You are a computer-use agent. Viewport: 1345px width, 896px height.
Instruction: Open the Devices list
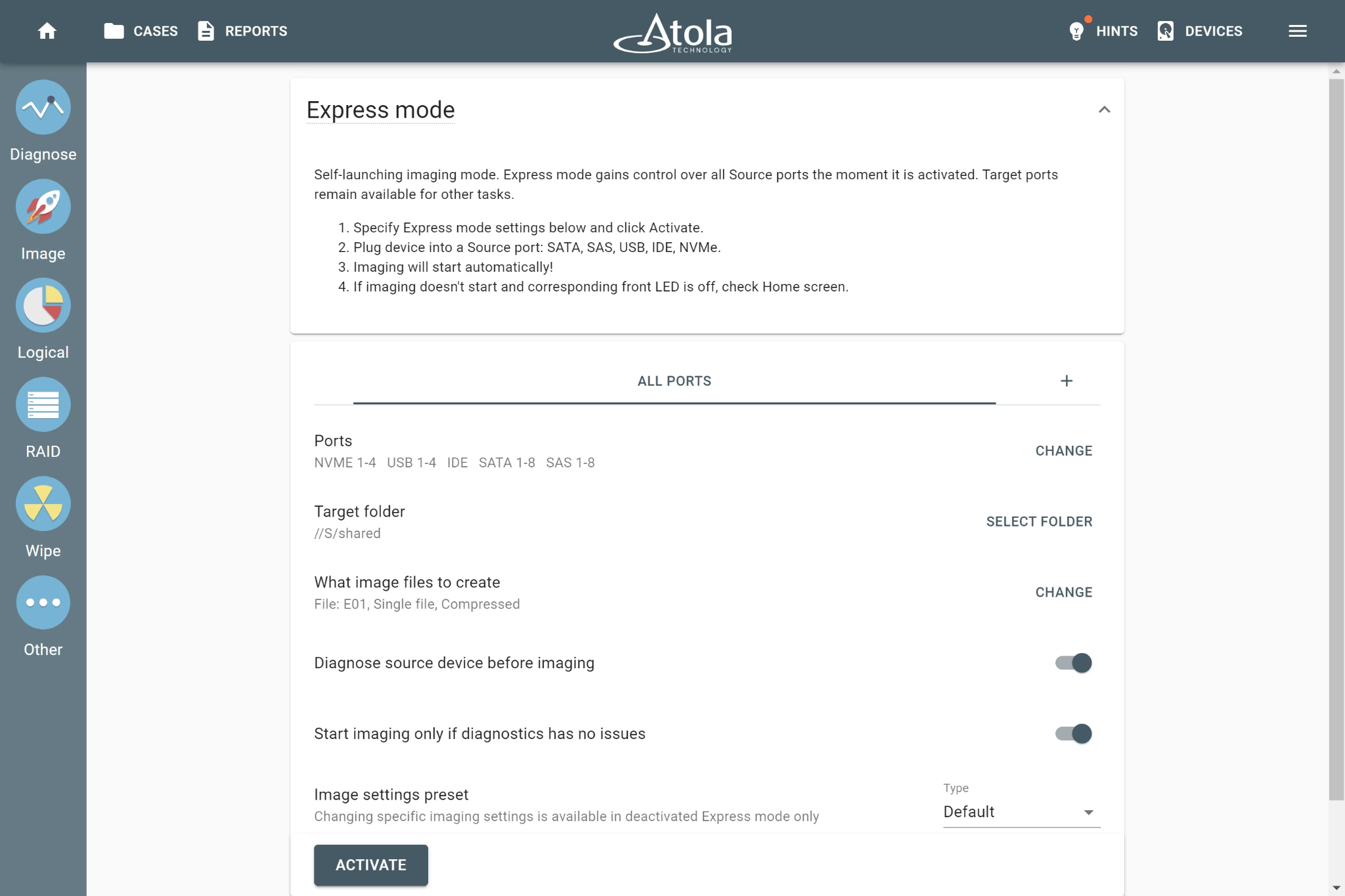click(1200, 31)
